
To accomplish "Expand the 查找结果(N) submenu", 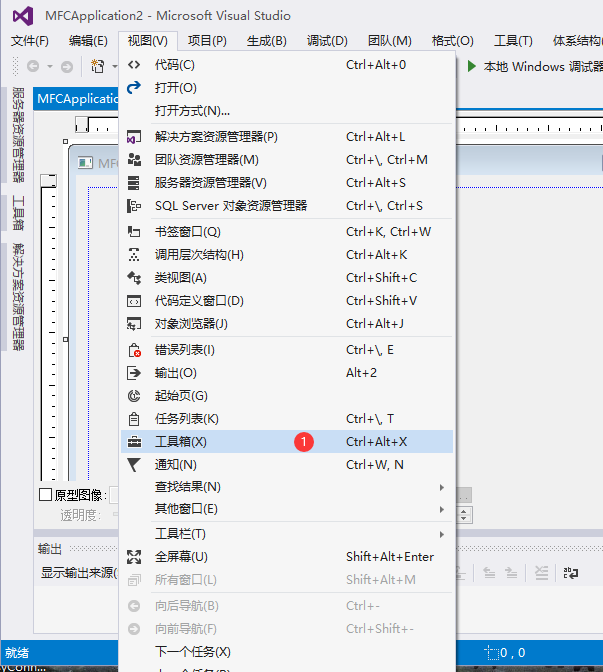I will click(x=441, y=487).
